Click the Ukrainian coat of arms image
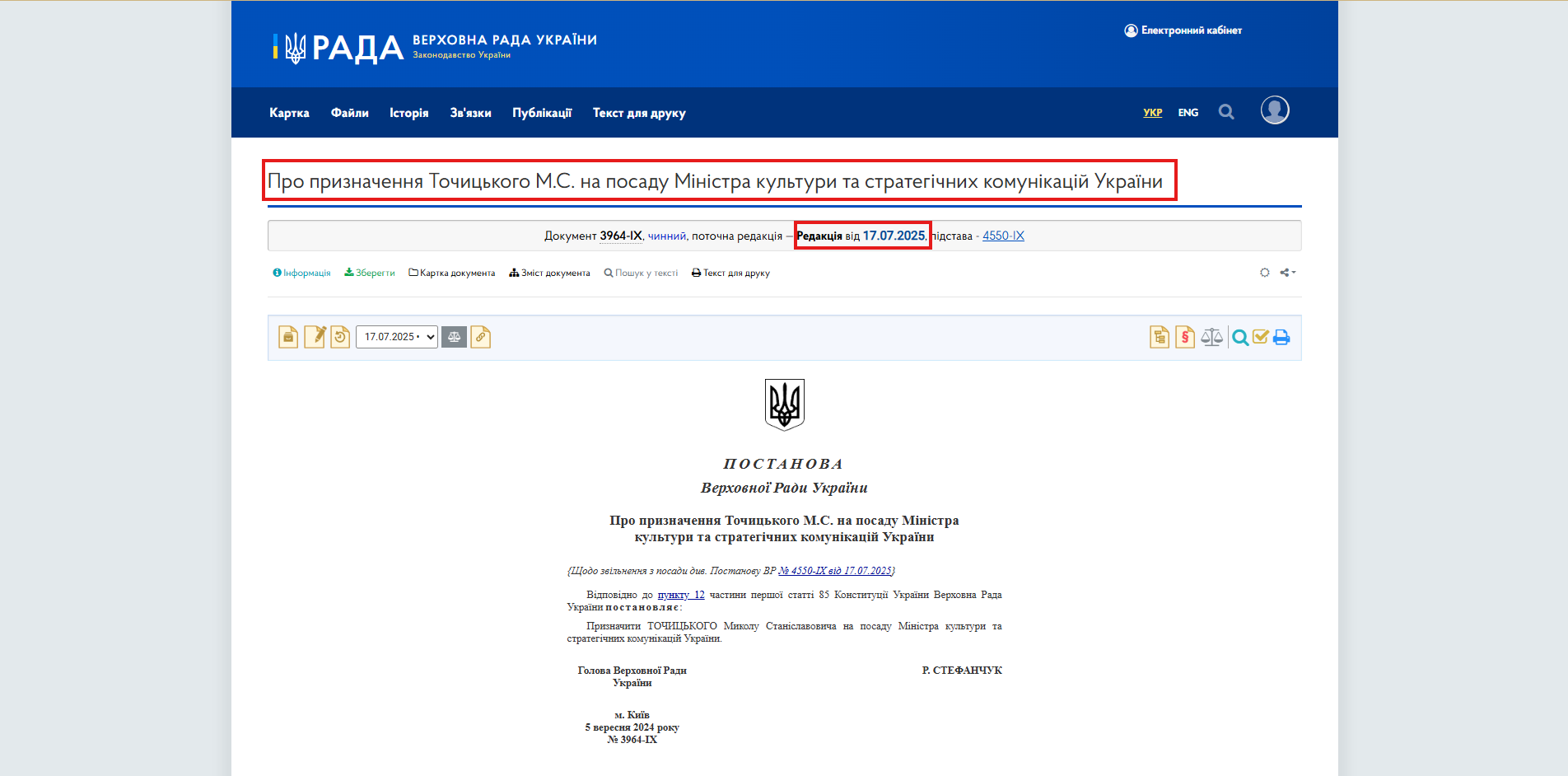 click(784, 404)
